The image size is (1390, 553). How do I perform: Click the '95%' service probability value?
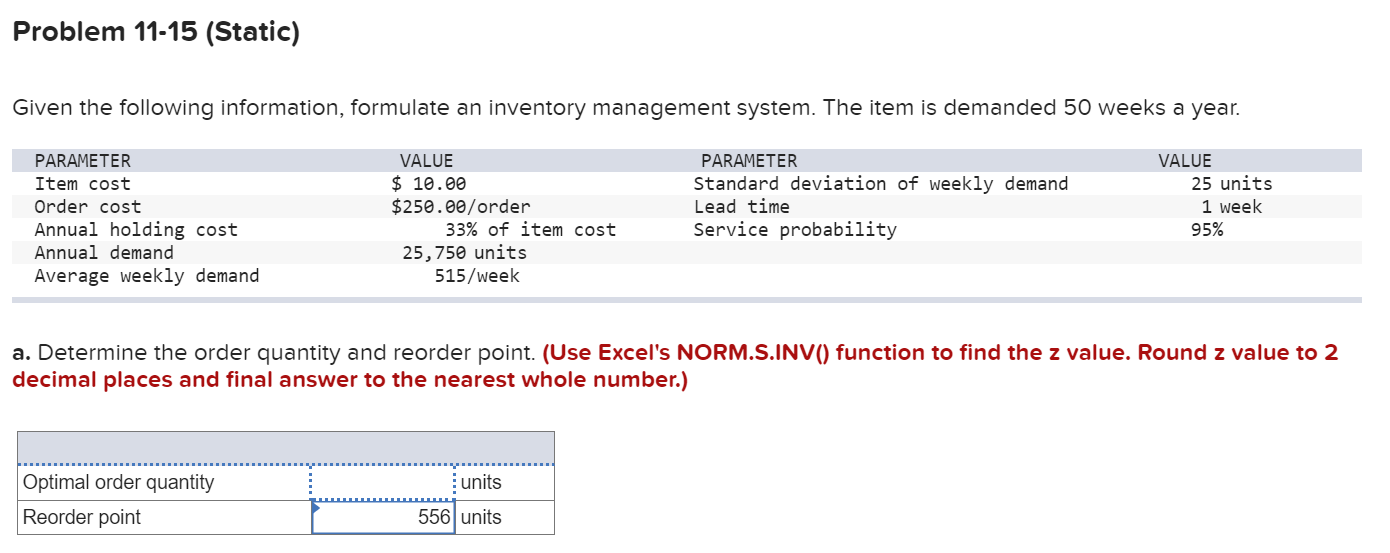click(1207, 230)
